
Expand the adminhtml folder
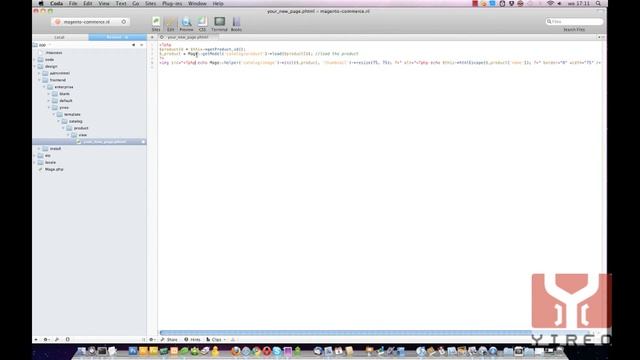coord(40,73)
